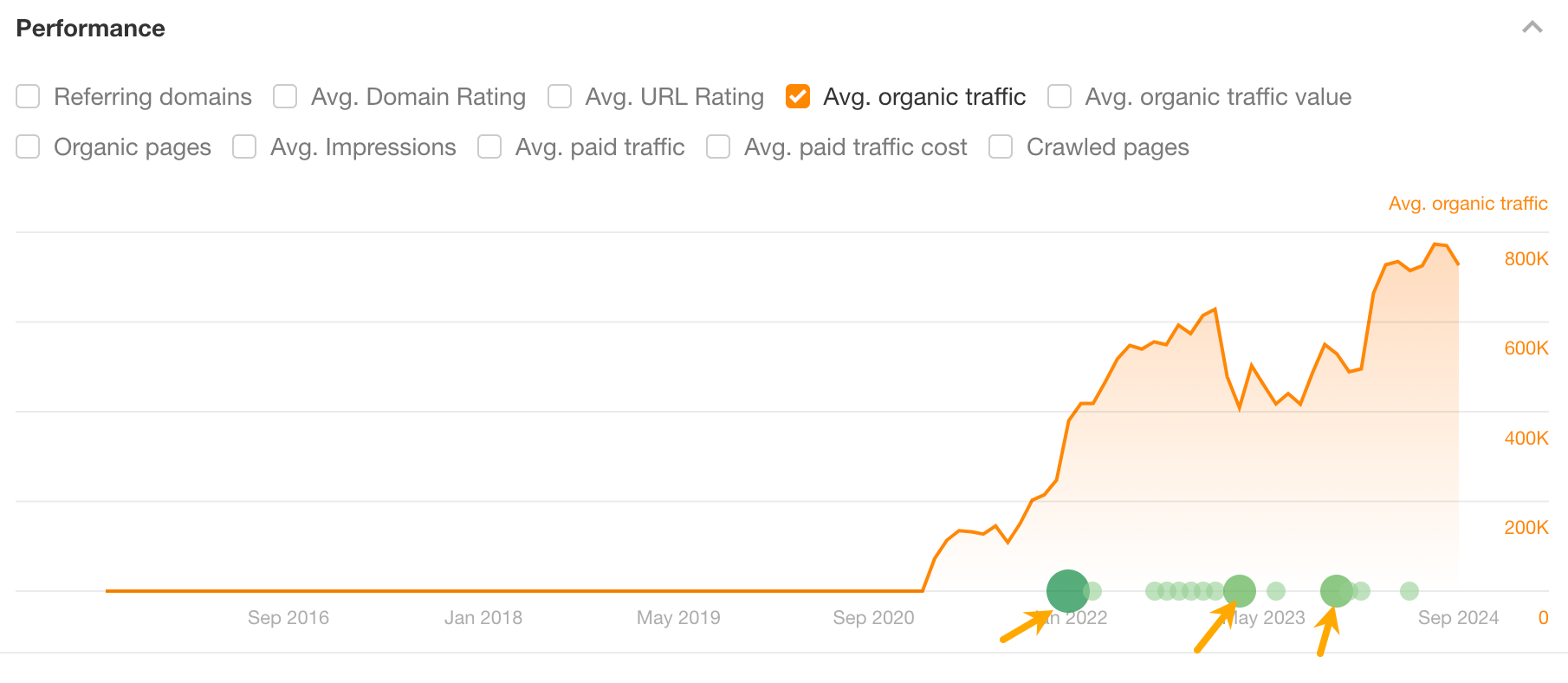Enable the Referring domains checkbox
1568x683 pixels.
click(x=29, y=96)
